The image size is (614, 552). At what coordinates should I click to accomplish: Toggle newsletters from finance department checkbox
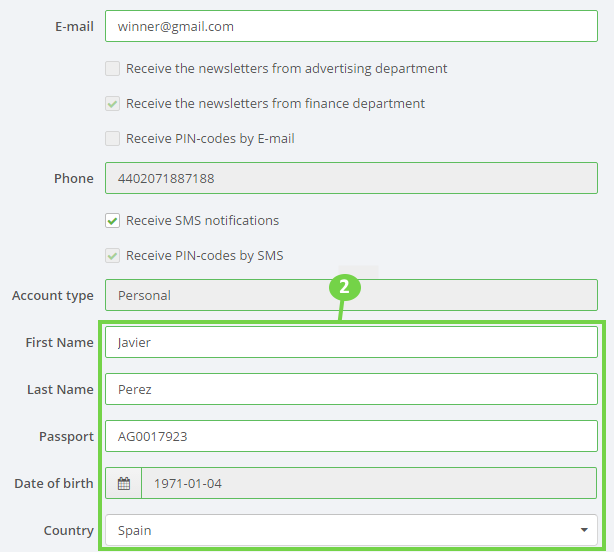tap(113, 104)
